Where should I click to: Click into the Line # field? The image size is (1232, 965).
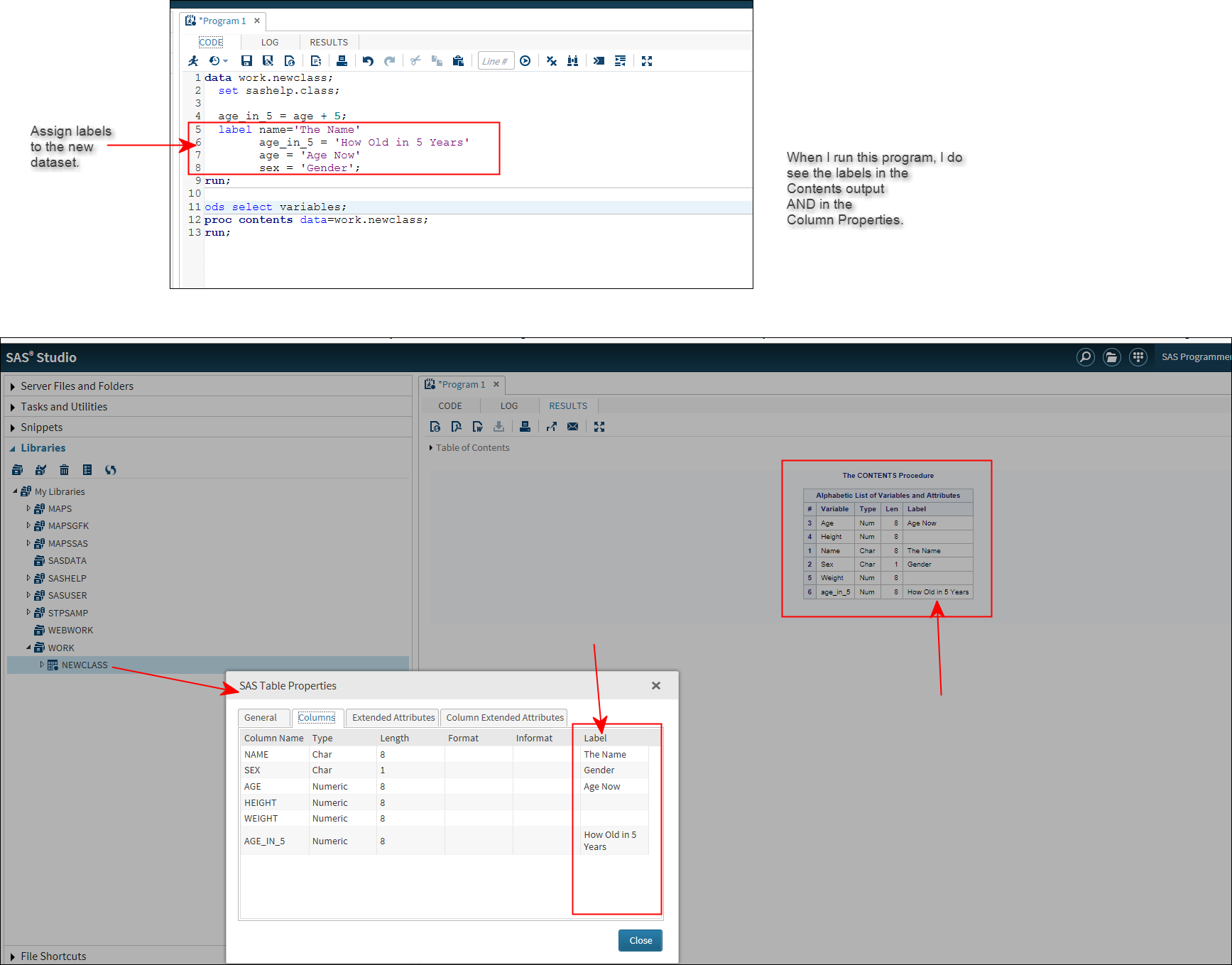pyautogui.click(x=496, y=61)
